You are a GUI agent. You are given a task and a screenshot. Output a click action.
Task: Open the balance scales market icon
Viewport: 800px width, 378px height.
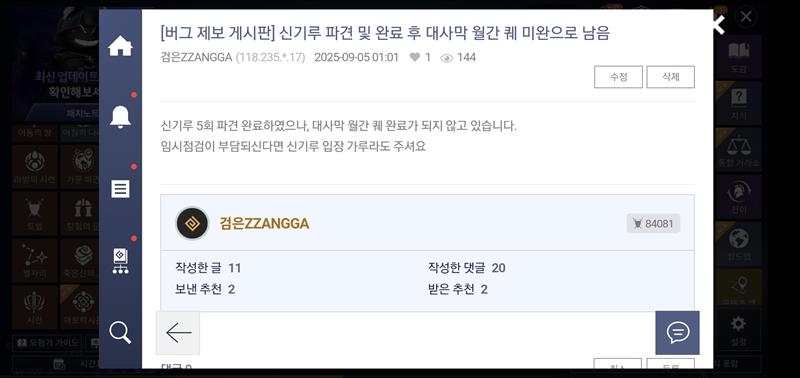click(738, 148)
